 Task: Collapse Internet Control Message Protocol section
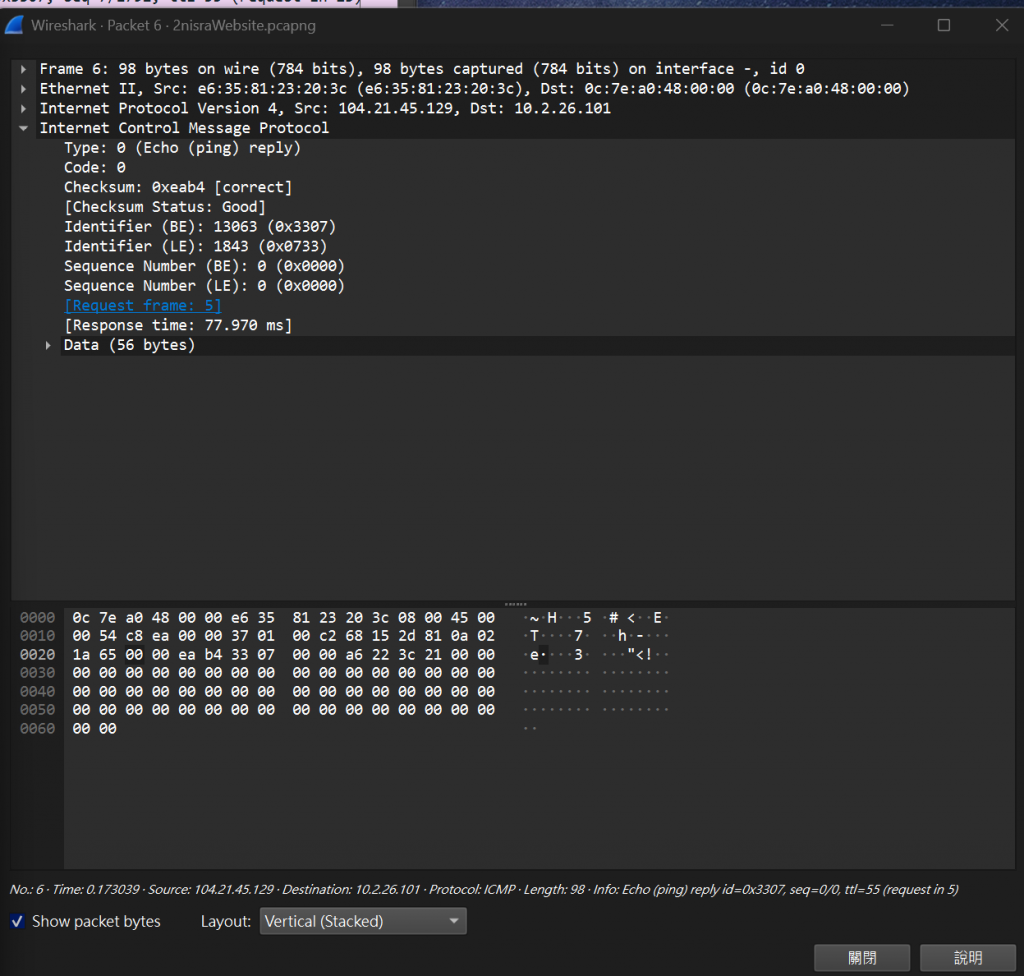pyautogui.click(x=24, y=128)
